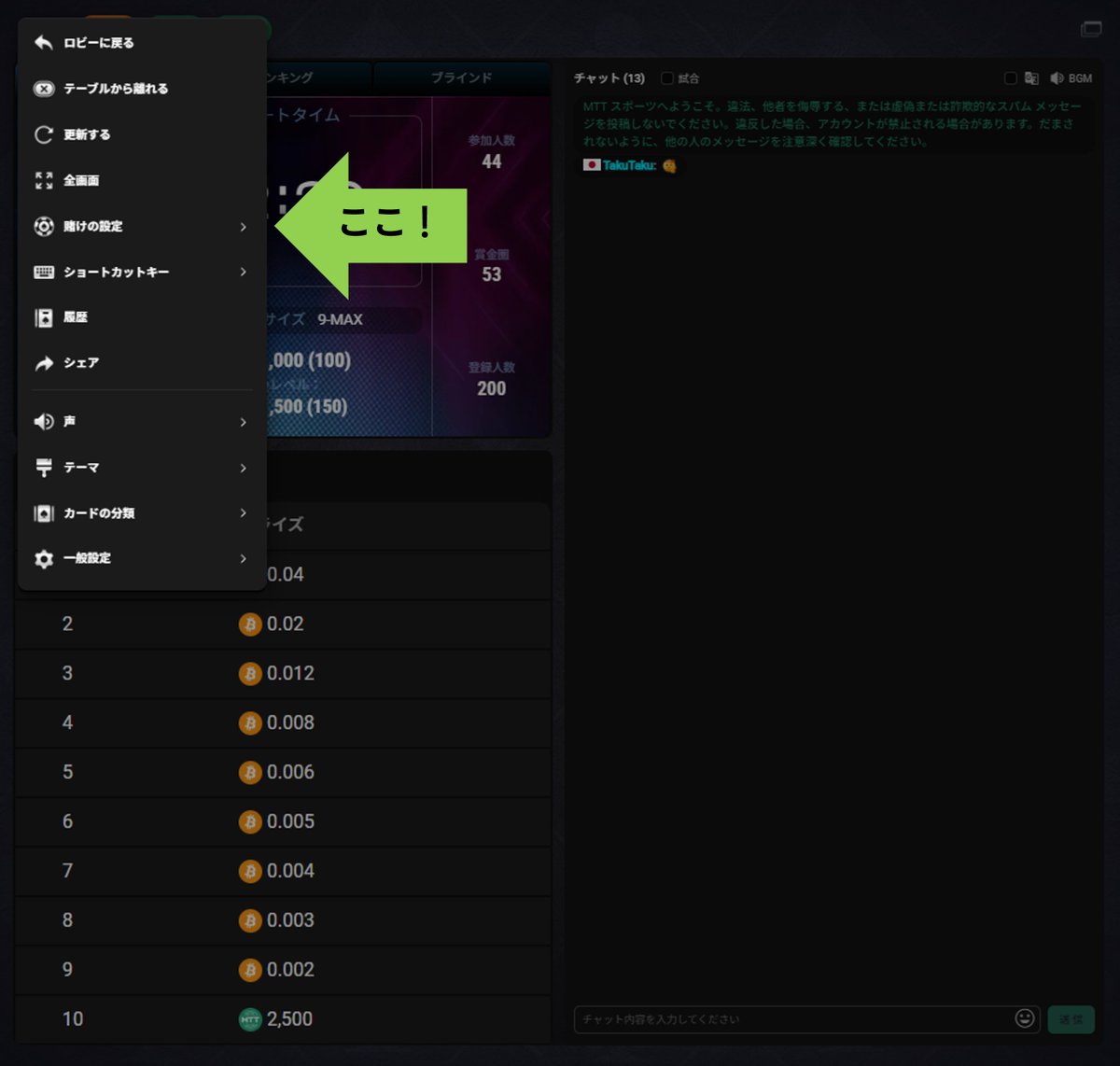Viewport: 1120px width, 1066px height.
Task: Click the 9-MAX table size label
Action: click(x=340, y=319)
